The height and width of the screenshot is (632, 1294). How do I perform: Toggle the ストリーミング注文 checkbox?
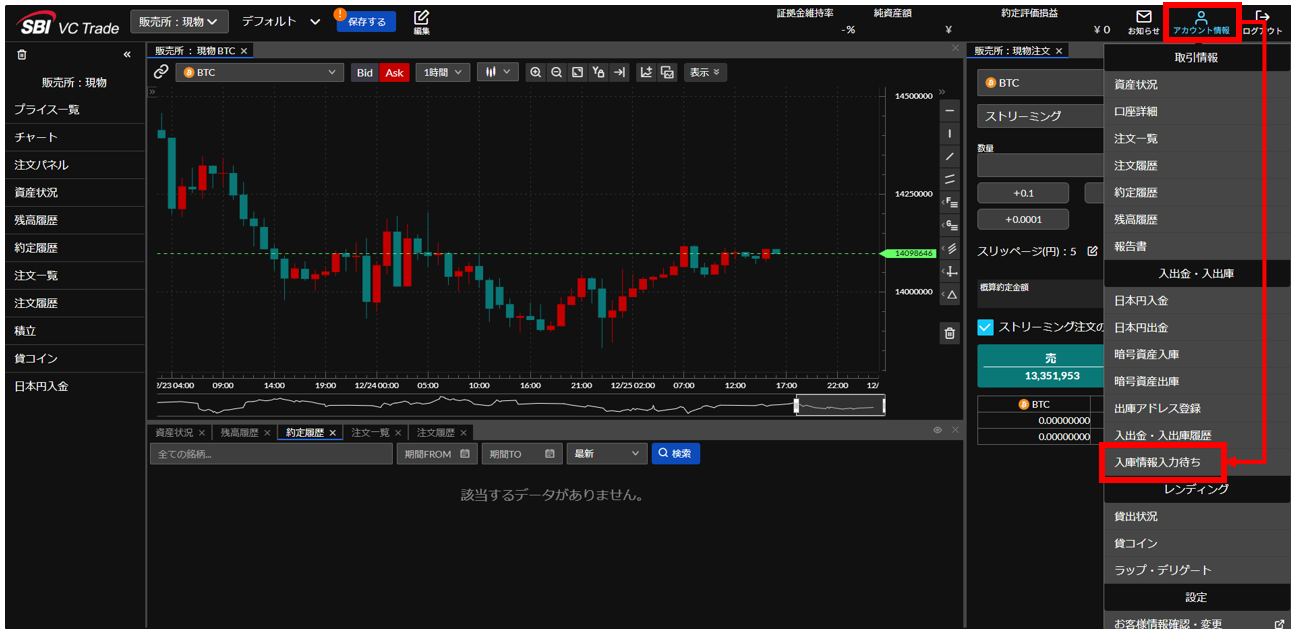click(985, 327)
